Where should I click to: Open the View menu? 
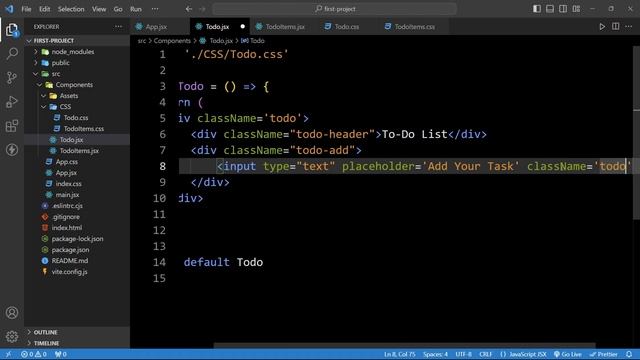(x=99, y=9)
